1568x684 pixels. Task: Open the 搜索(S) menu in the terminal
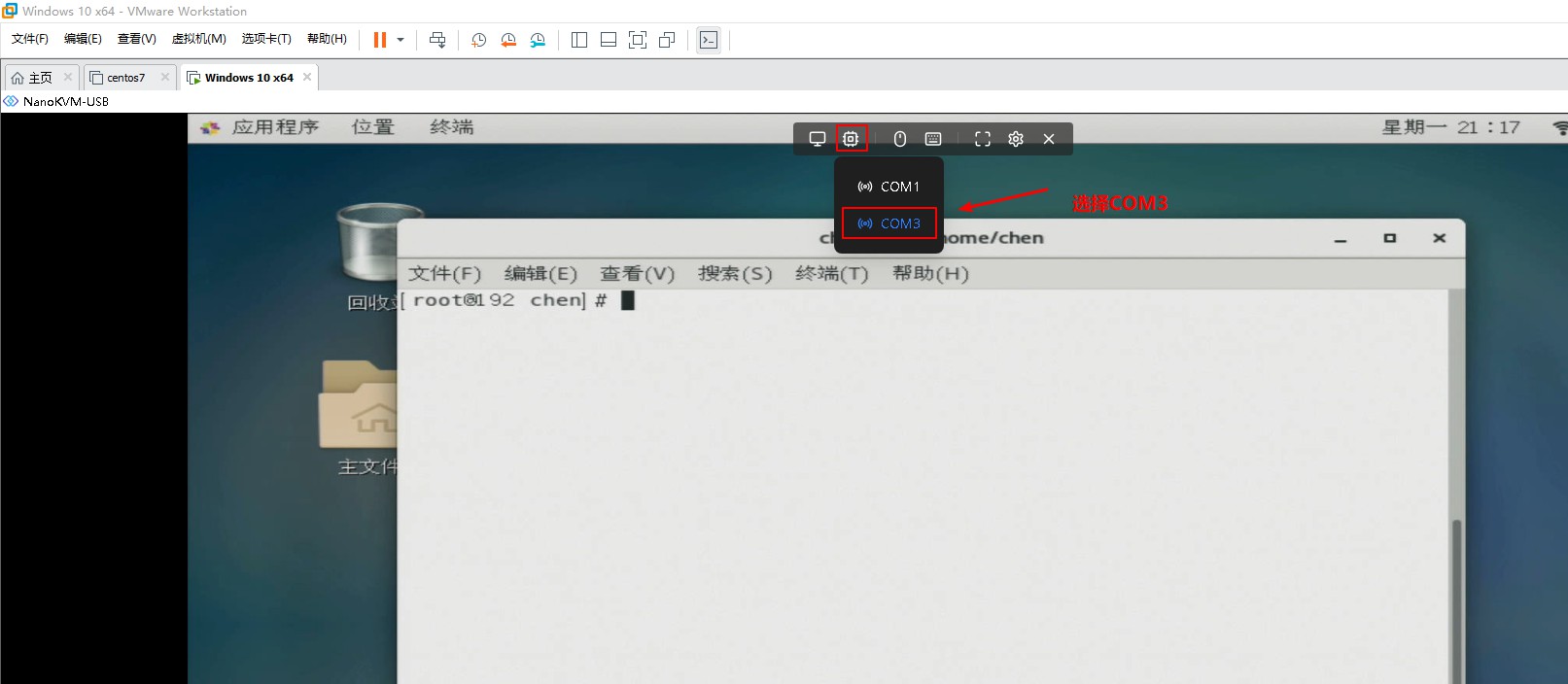pos(735,274)
